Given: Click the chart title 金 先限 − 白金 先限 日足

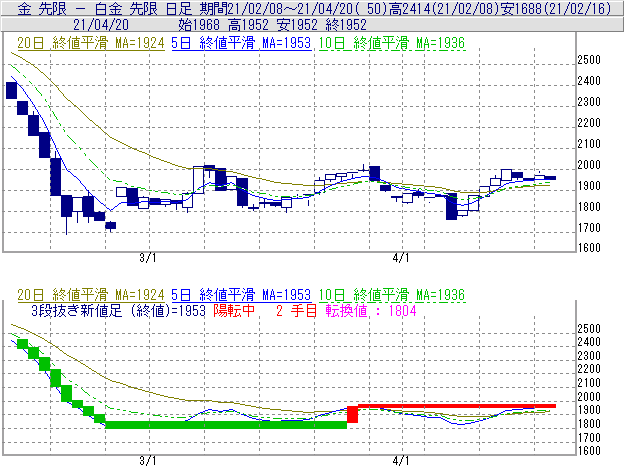Looking at the screenshot, I should pos(104,9).
